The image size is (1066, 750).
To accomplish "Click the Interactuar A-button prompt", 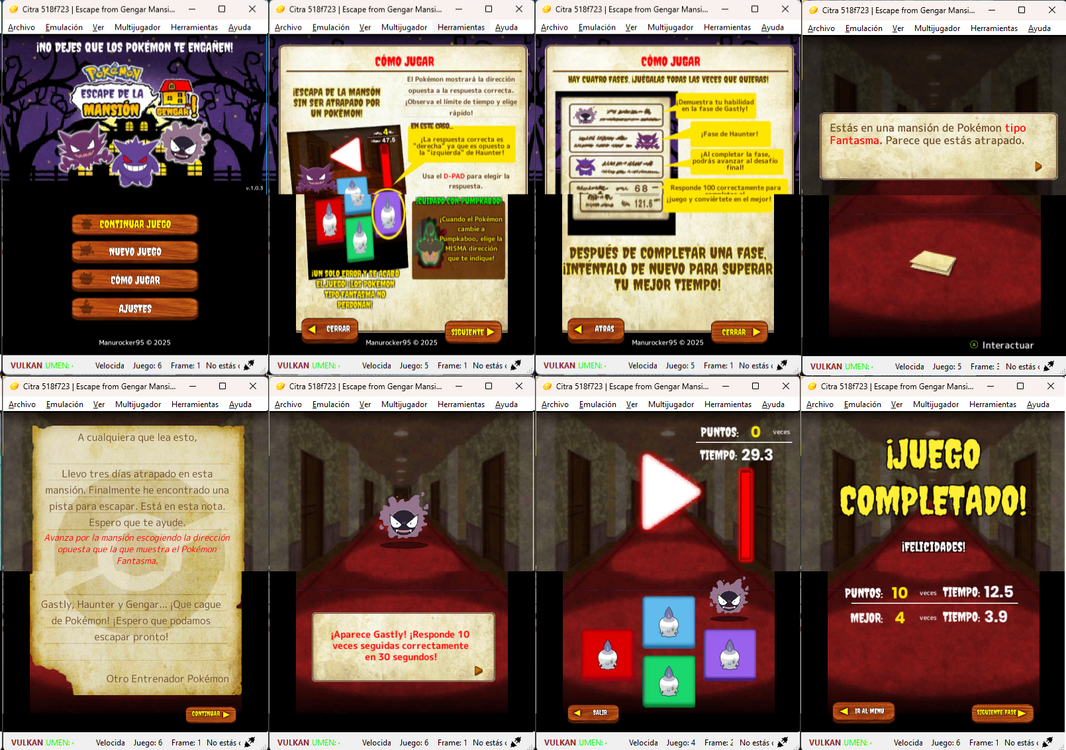I will [x=1001, y=345].
